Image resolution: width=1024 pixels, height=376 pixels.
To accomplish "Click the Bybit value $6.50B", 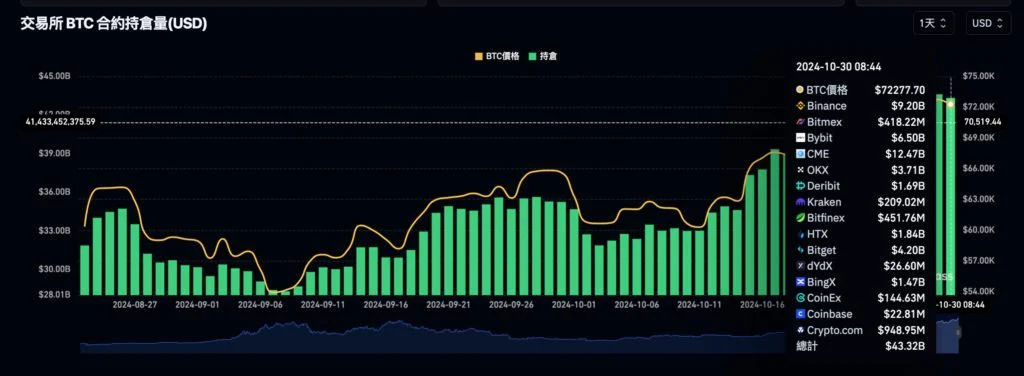I will tap(908, 138).
